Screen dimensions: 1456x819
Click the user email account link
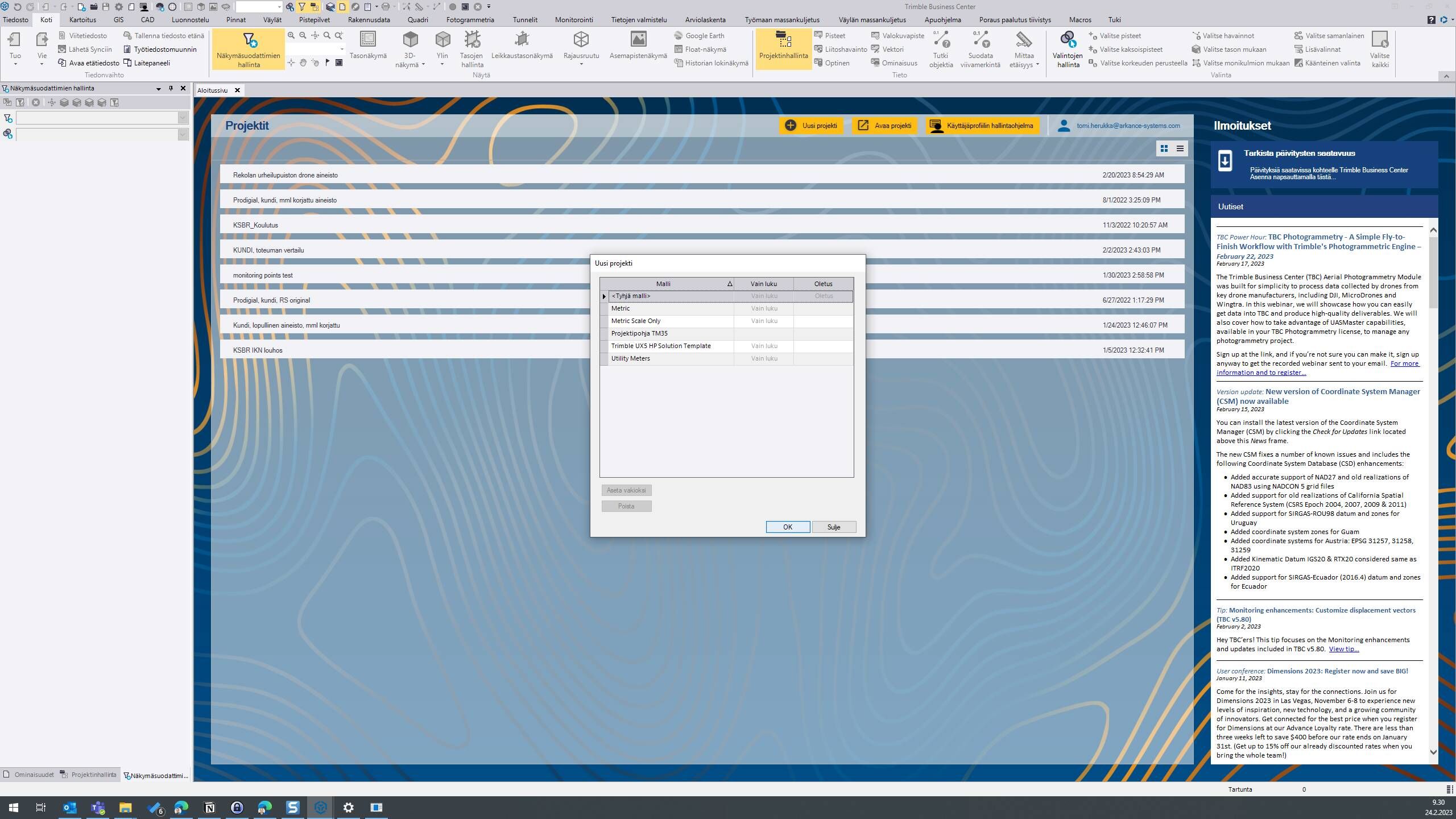[1128, 126]
